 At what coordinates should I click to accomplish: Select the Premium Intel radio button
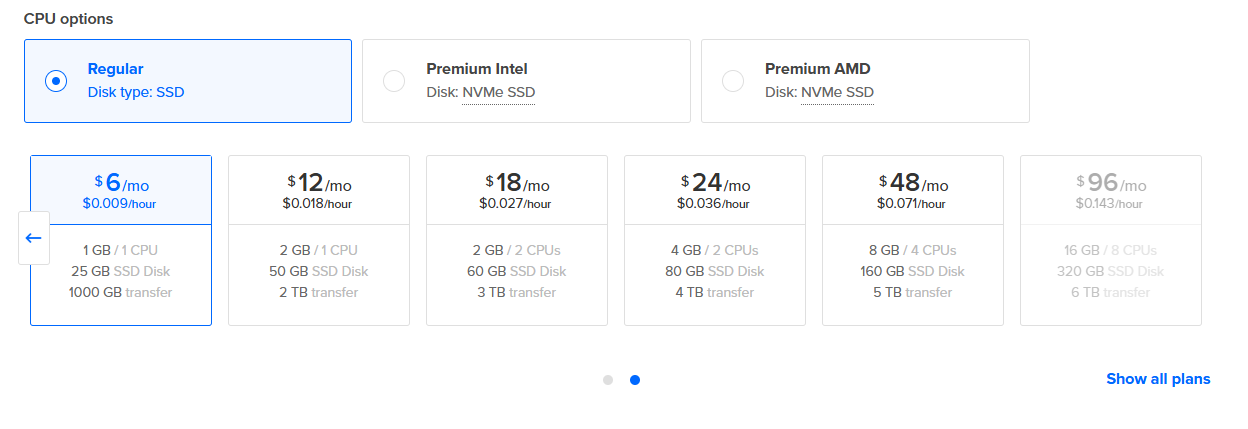coord(394,81)
